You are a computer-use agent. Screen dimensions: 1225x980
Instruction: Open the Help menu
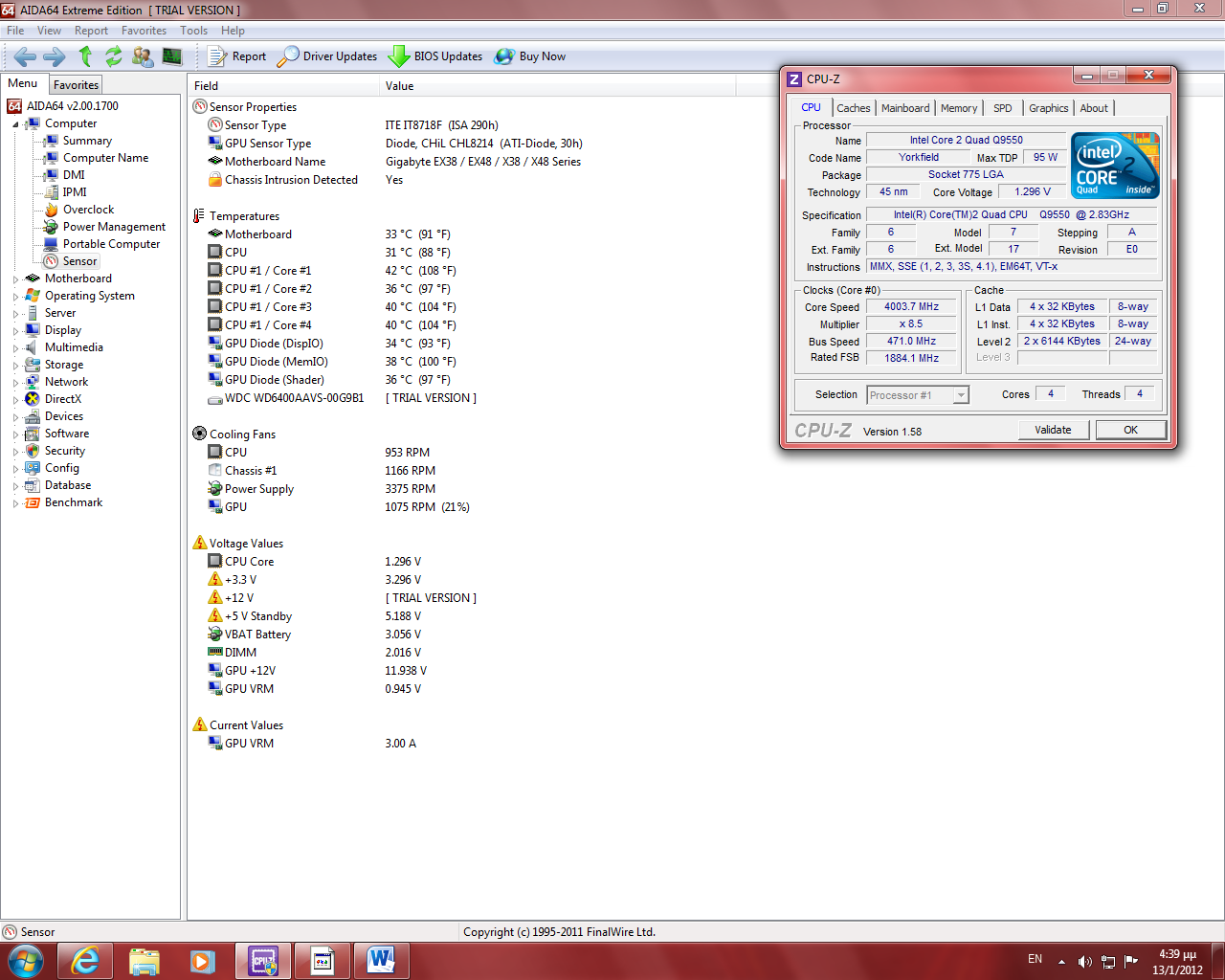tap(233, 31)
